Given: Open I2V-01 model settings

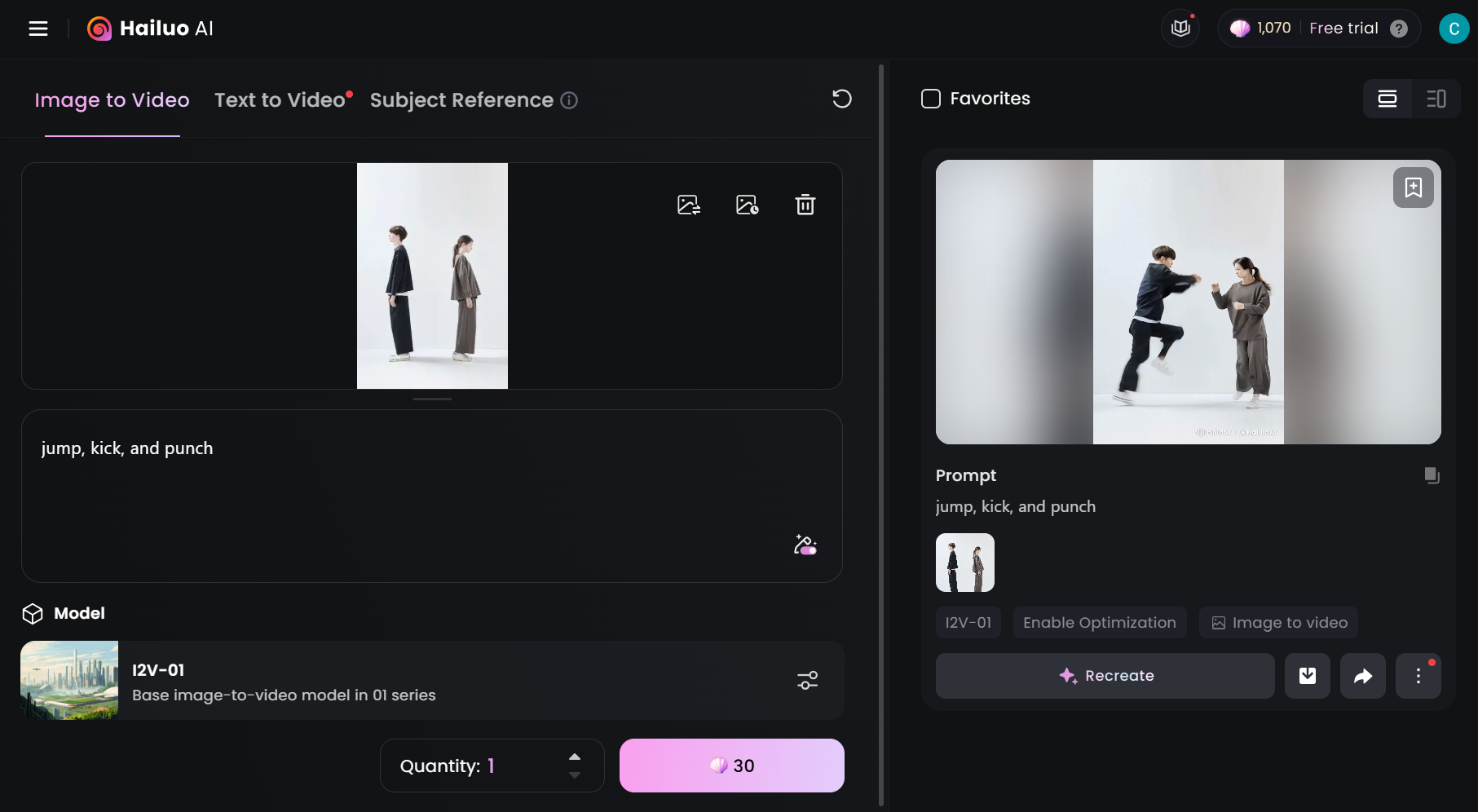Looking at the screenshot, I should [x=807, y=680].
